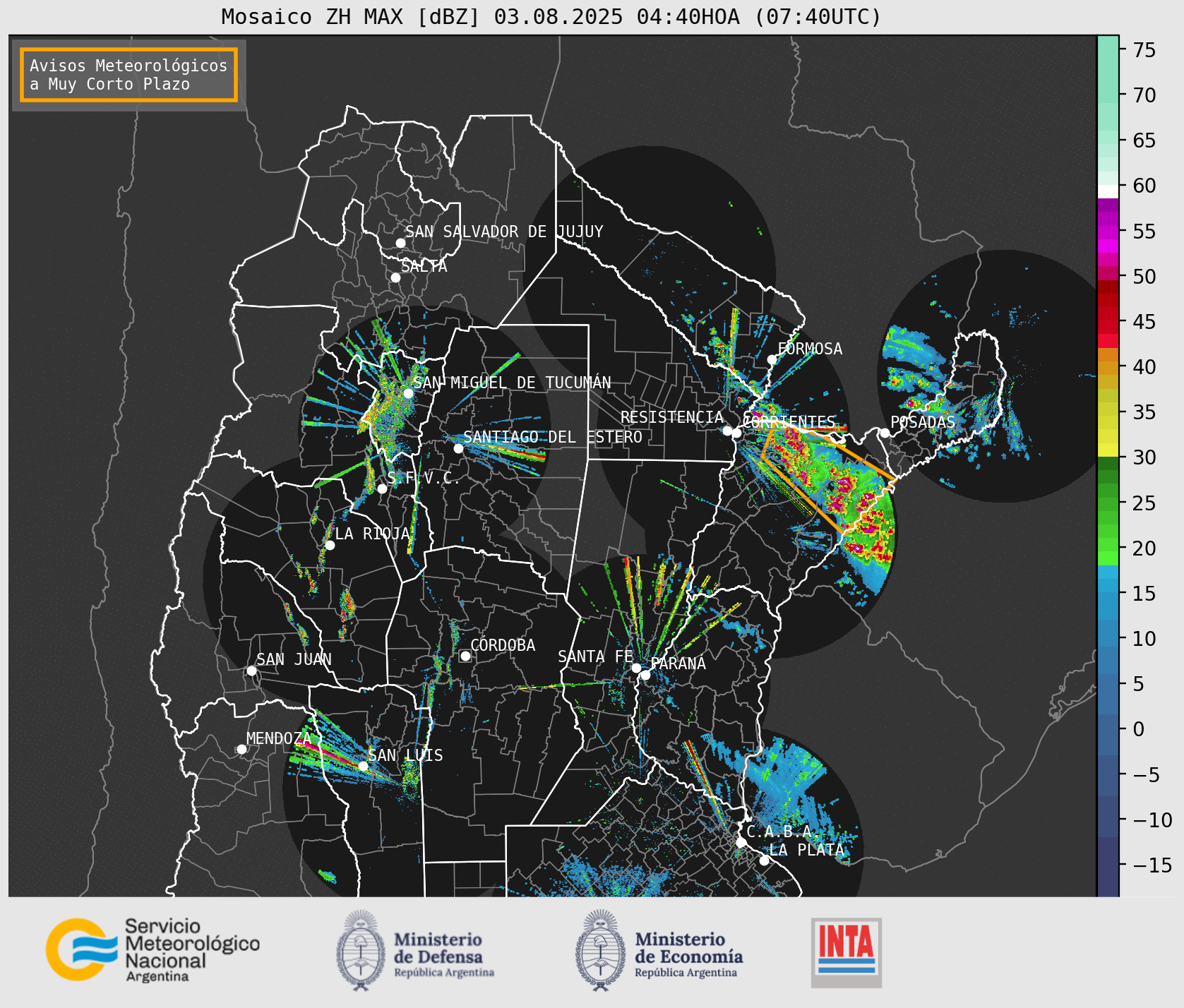The image size is (1184, 1008).
Task: Pick the yellow 30 dBZ color band
Action: pyautogui.click(x=1108, y=450)
